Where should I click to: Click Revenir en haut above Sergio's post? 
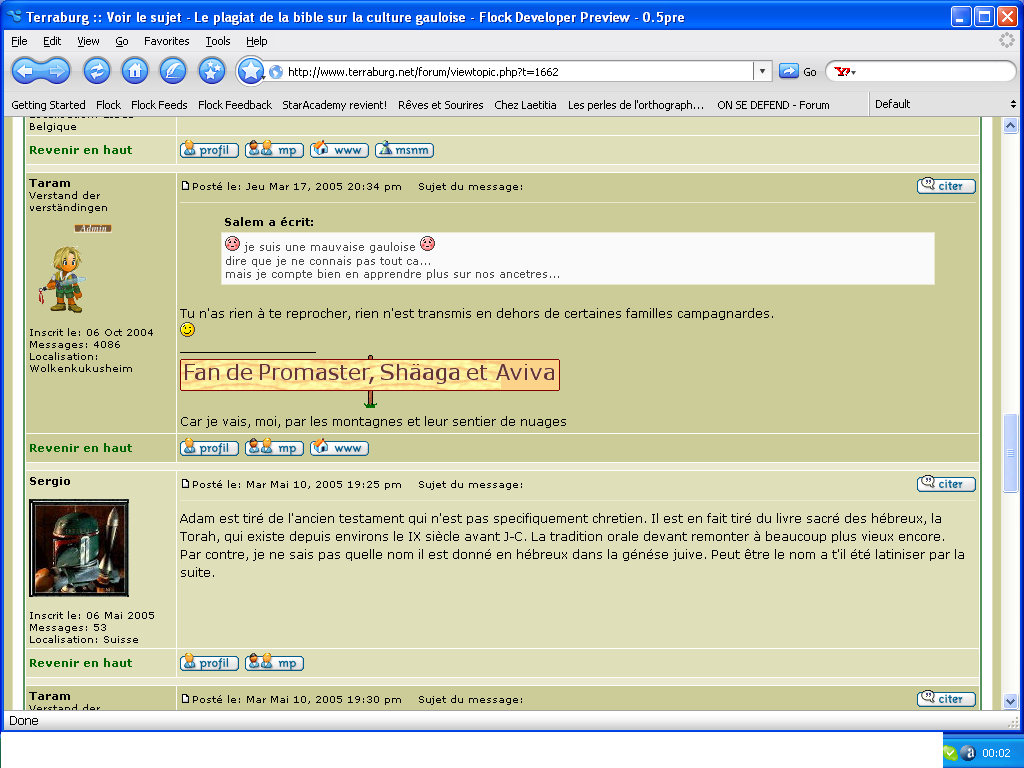point(80,448)
